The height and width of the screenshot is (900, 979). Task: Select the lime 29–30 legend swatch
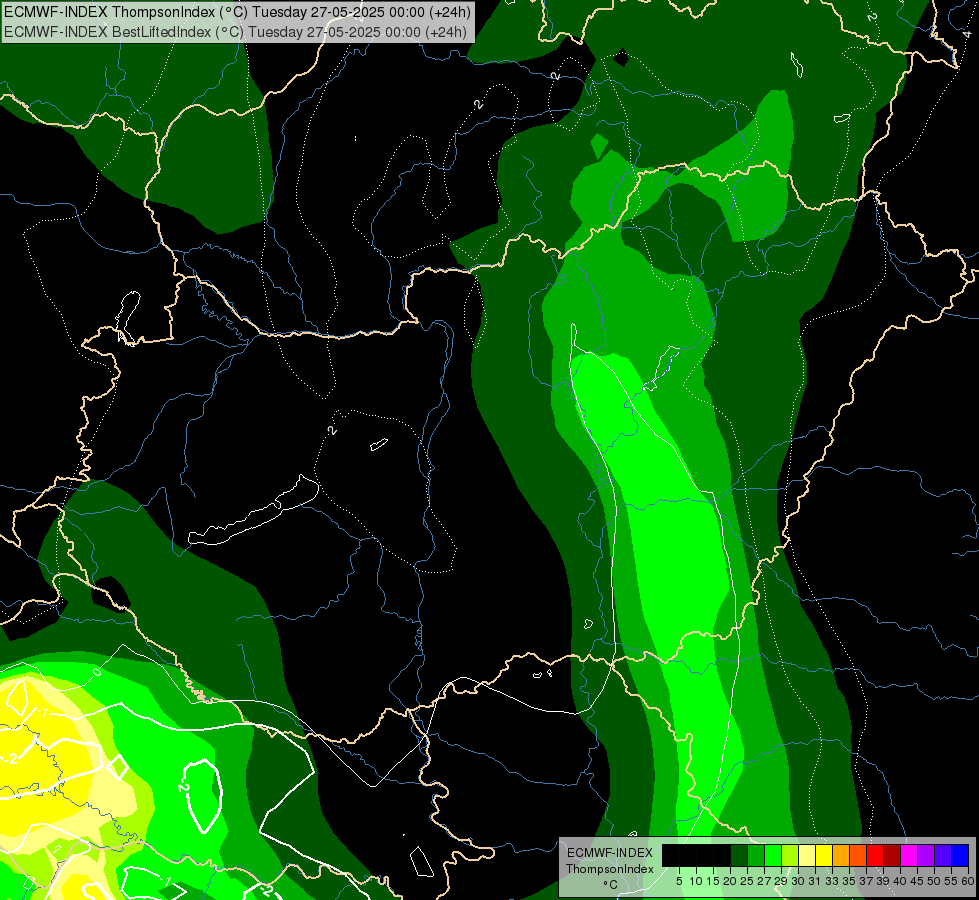point(790,855)
